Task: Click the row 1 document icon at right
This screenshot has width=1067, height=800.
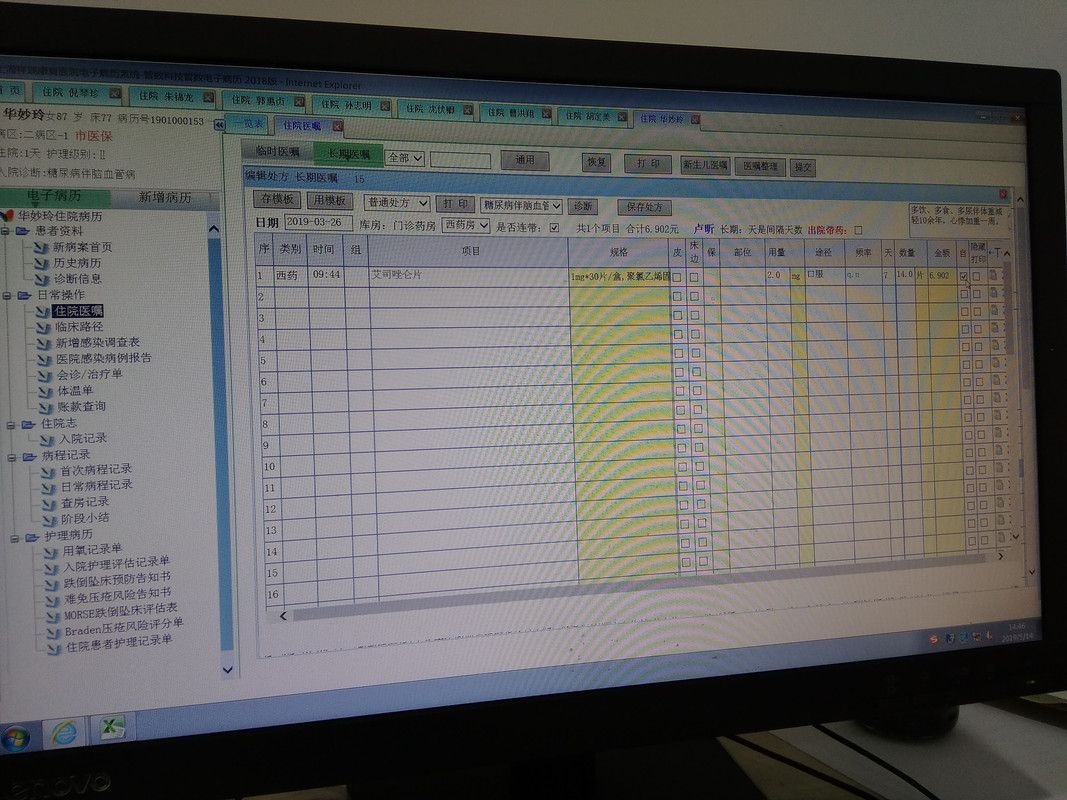Action: tap(993, 276)
